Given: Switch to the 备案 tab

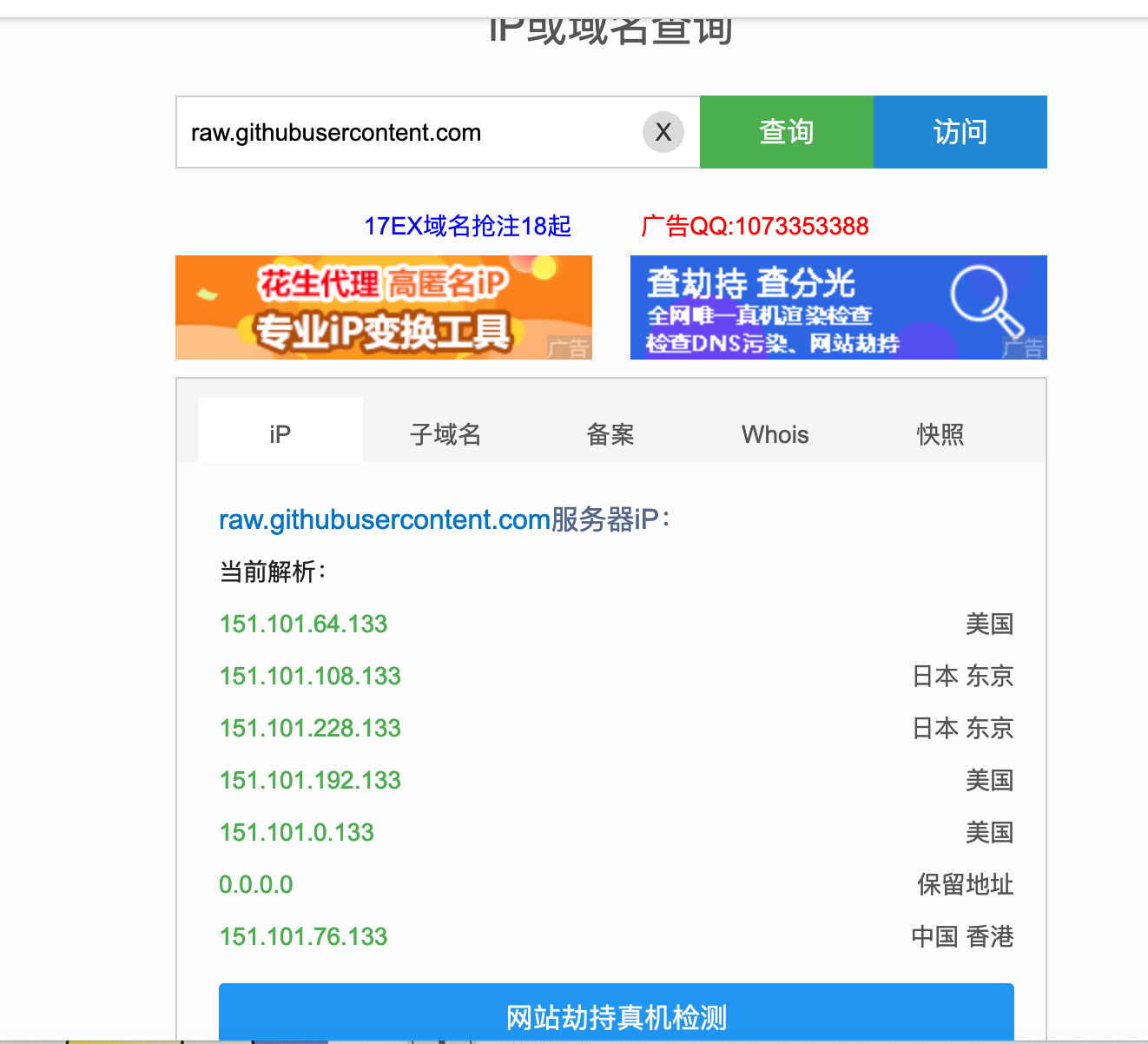Looking at the screenshot, I should [610, 433].
